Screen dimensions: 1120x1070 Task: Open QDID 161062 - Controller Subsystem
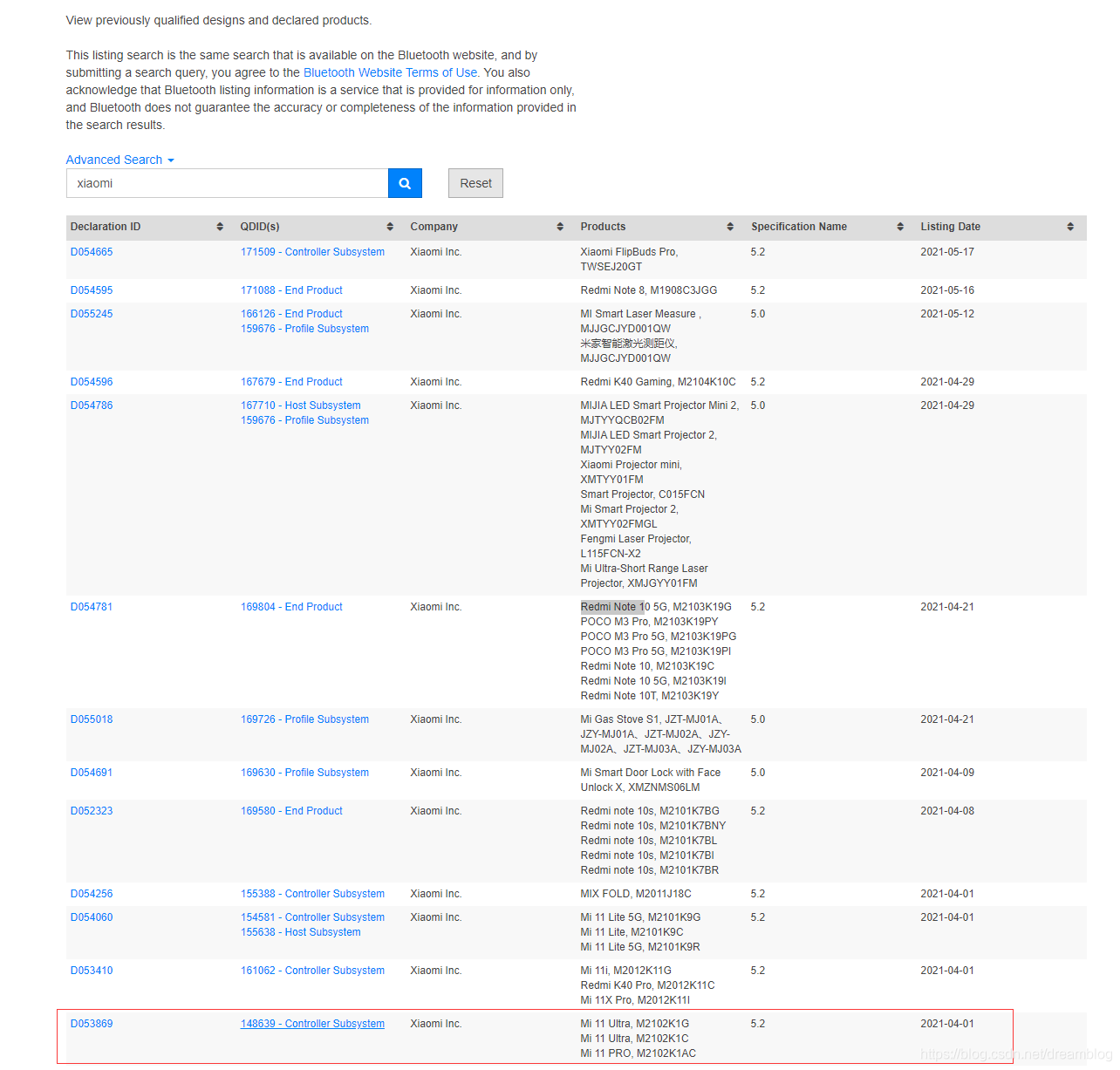312,971
